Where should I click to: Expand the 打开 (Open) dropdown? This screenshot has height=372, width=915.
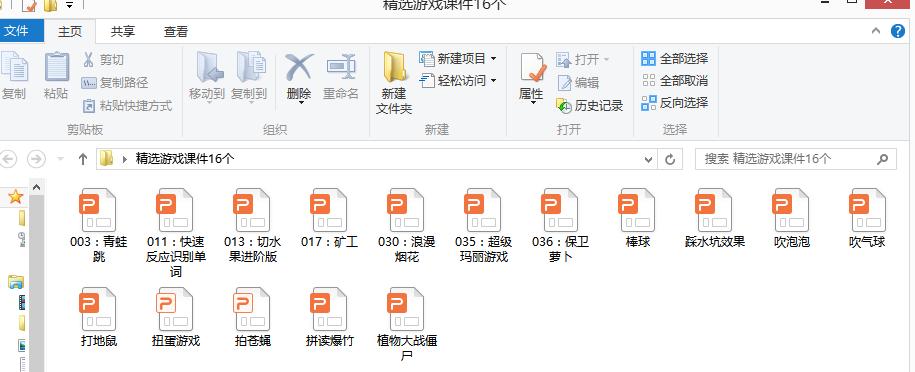(606, 60)
